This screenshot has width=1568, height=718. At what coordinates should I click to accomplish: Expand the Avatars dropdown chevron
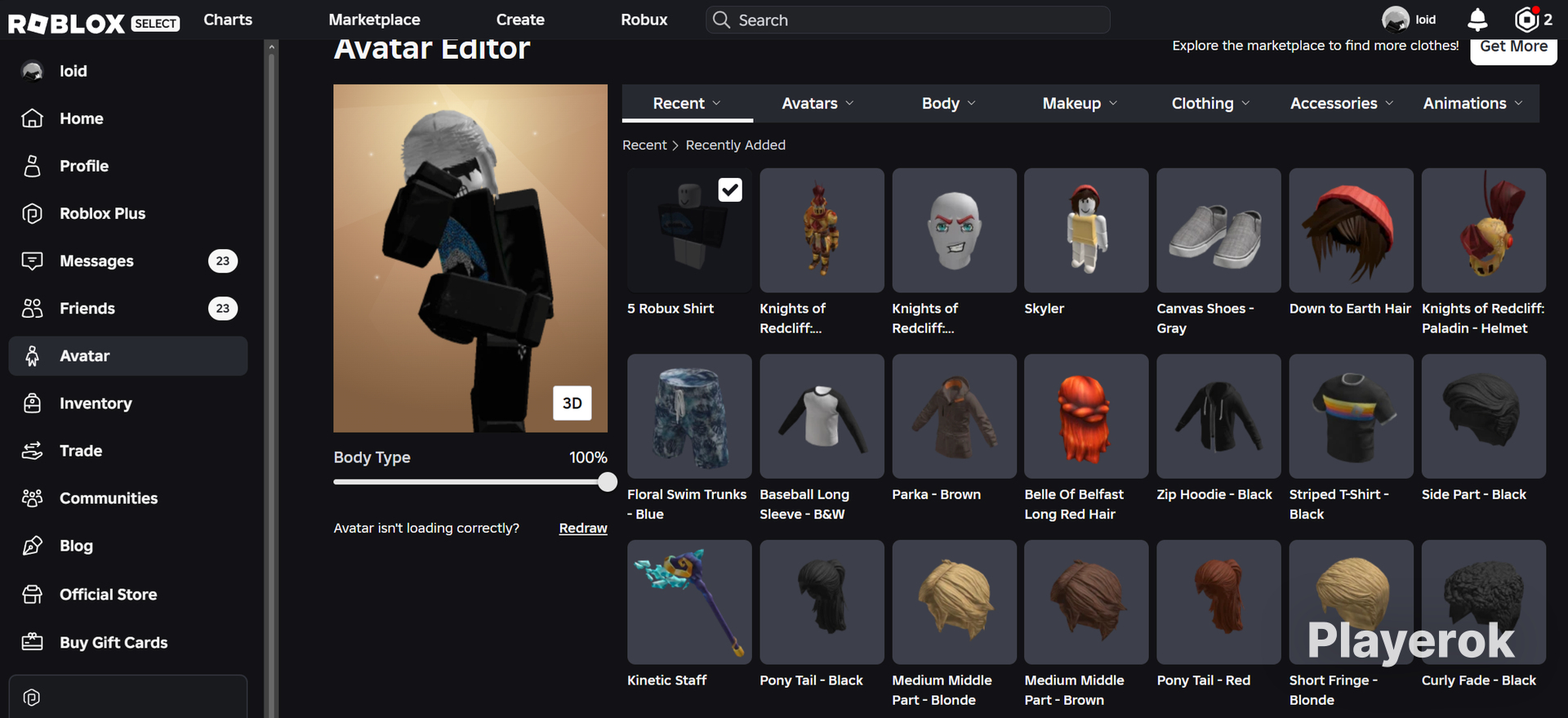(849, 103)
